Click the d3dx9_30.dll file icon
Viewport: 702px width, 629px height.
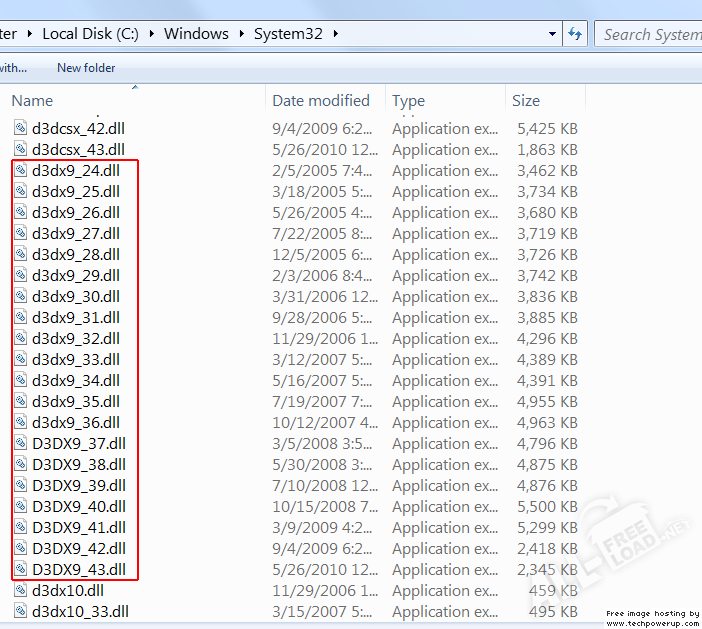point(21,296)
